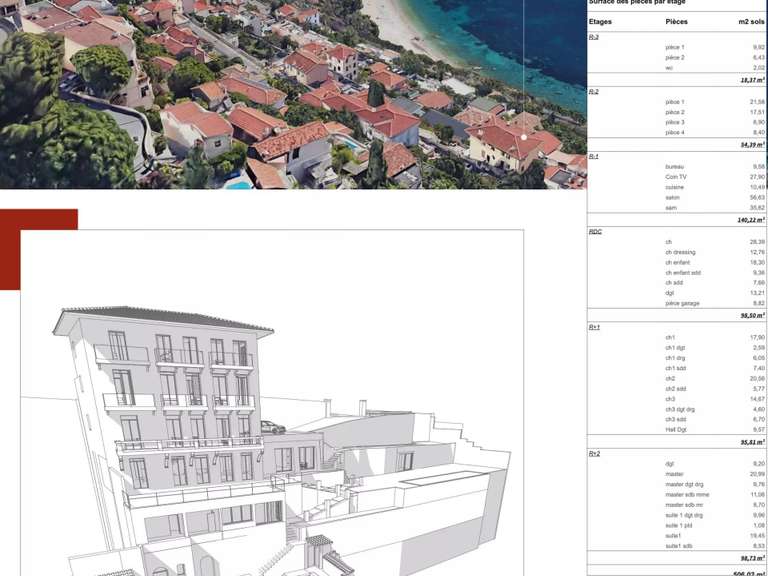Click the 'ch1 drg' entry
This screenshot has width=768, height=576.
(675, 358)
